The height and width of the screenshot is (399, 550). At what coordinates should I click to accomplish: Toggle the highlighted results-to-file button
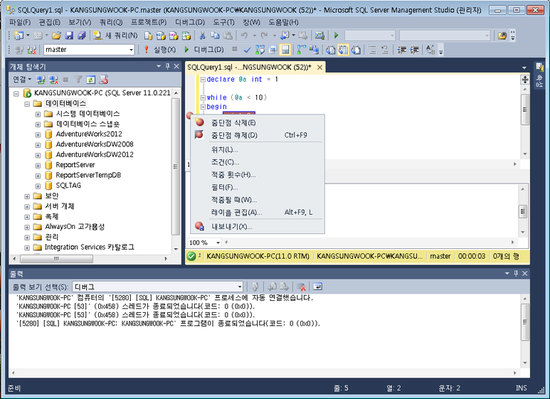(x=285, y=50)
